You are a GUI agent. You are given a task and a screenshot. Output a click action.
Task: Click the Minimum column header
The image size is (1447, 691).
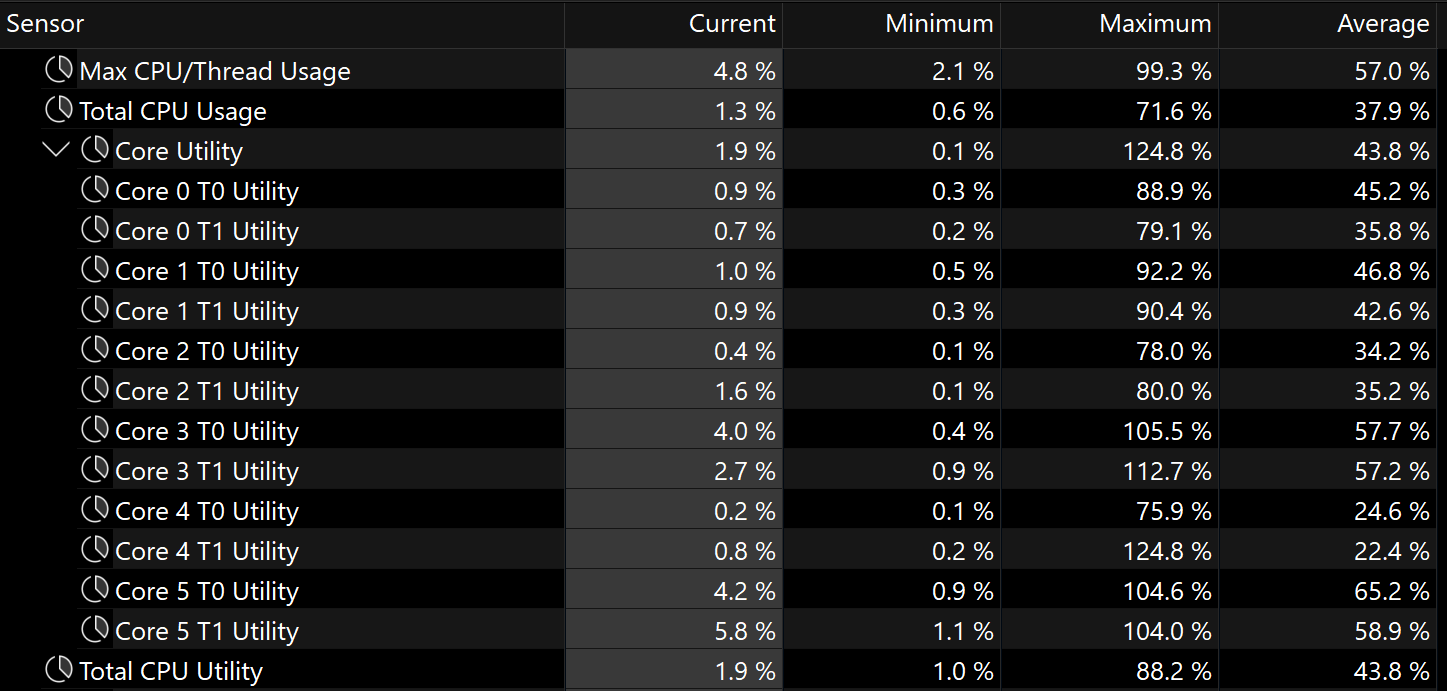pos(892,24)
